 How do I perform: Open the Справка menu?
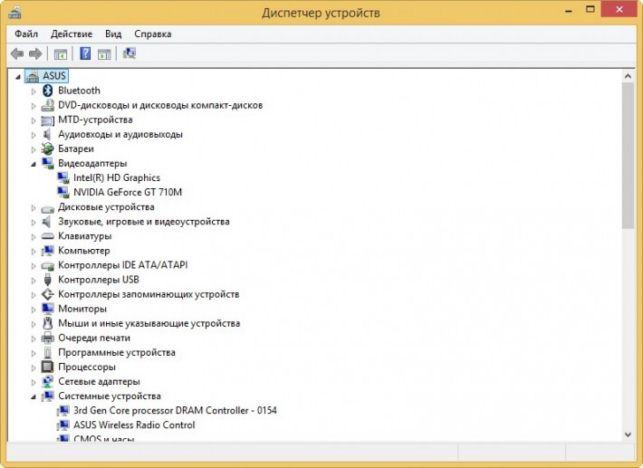point(153,34)
